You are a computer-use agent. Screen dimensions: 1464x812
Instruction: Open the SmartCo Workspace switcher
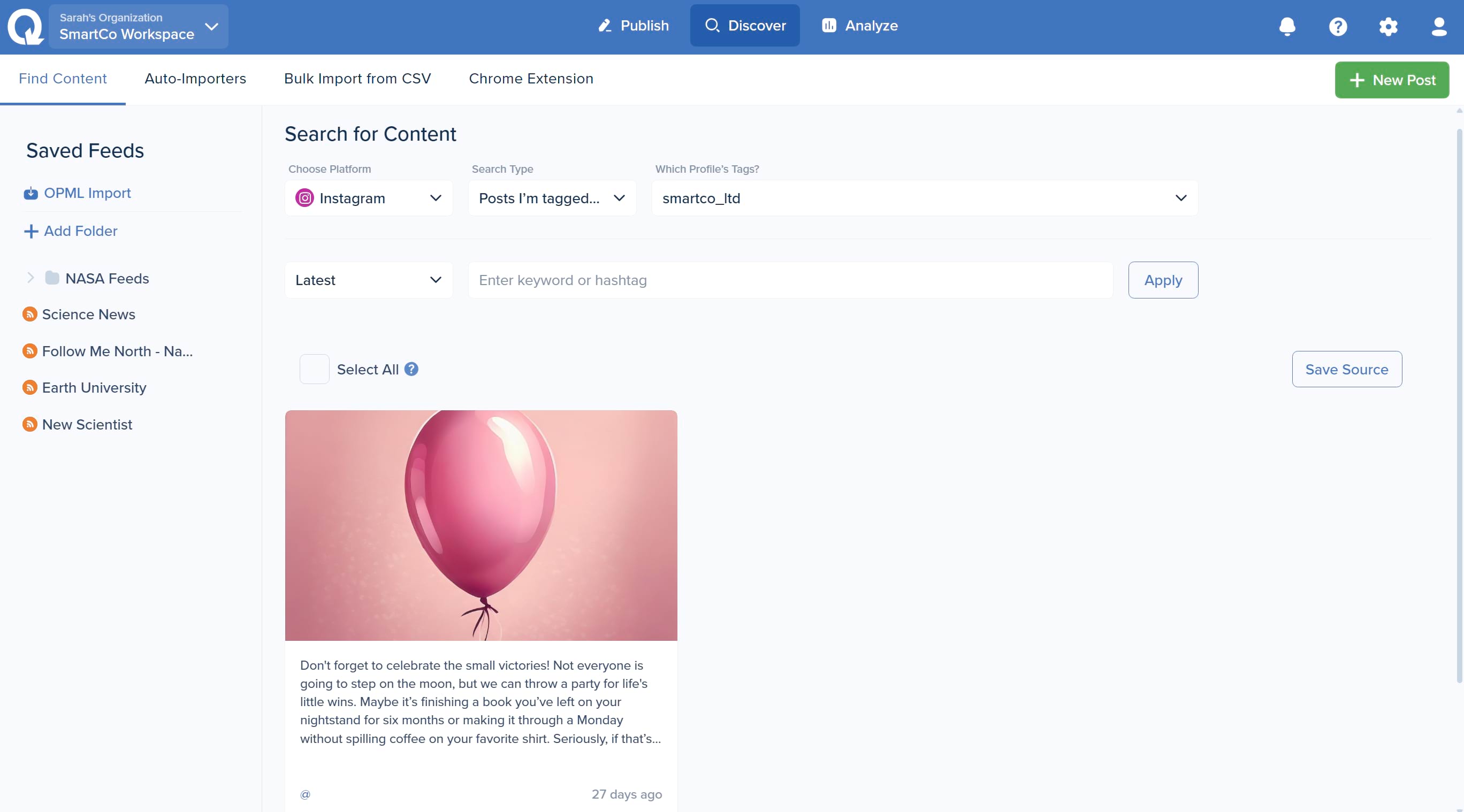(138, 27)
